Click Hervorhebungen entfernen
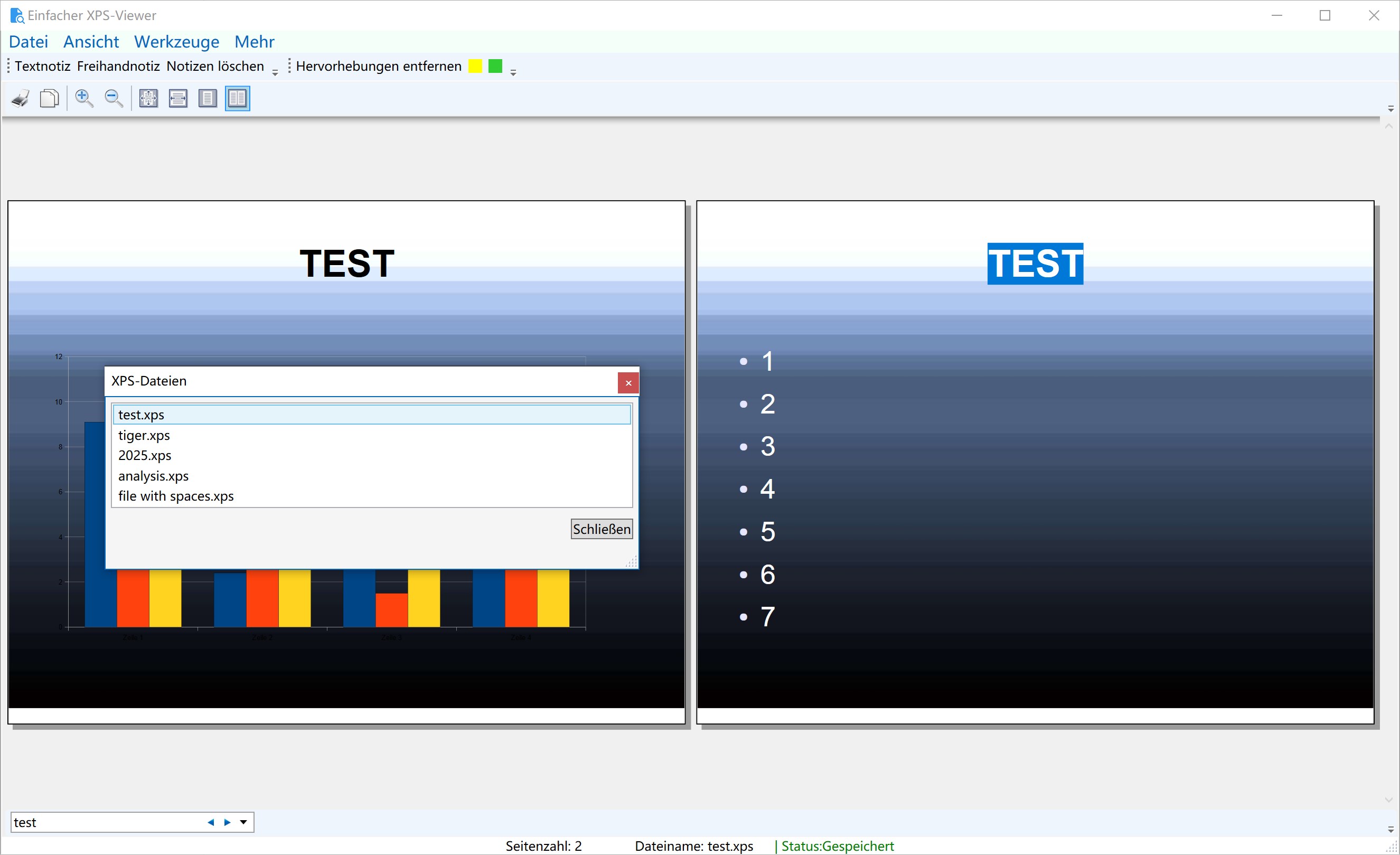The image size is (1400, 855). click(379, 66)
